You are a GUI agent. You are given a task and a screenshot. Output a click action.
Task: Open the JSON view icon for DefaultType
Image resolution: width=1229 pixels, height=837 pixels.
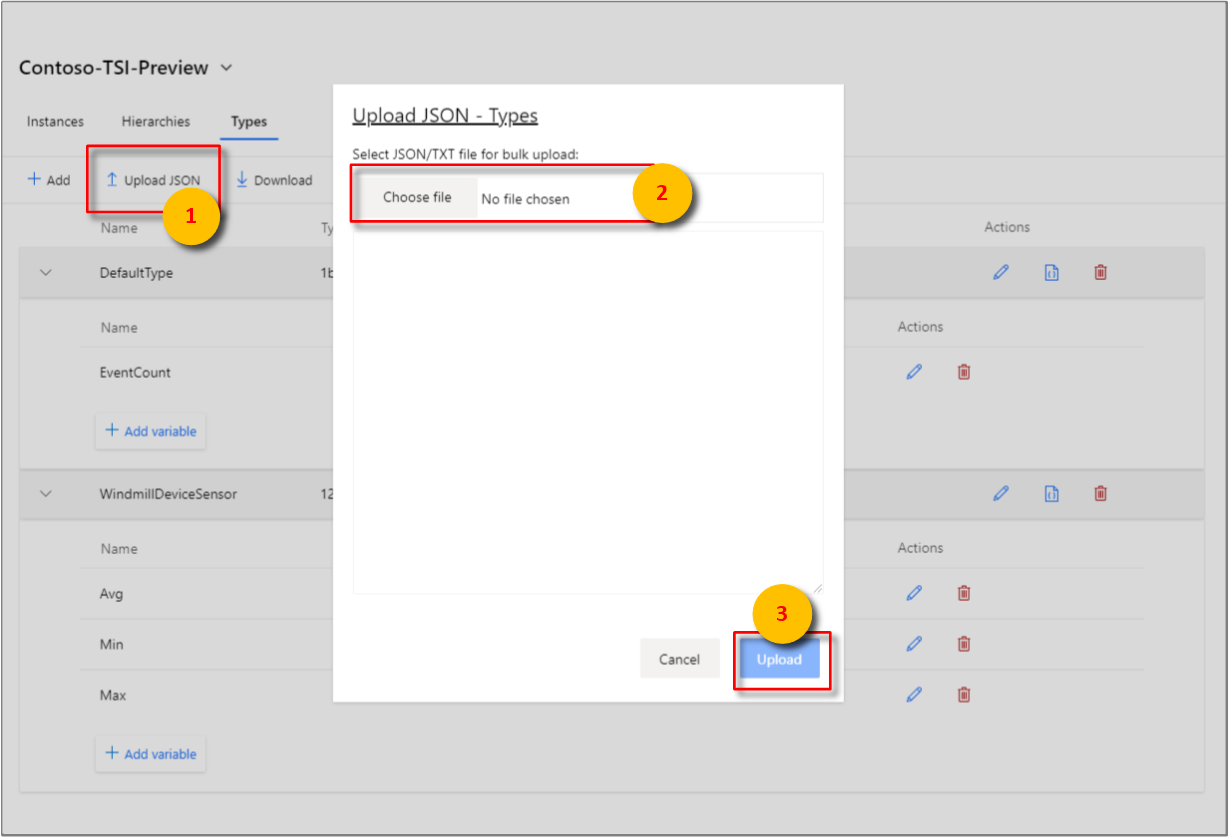point(1051,272)
